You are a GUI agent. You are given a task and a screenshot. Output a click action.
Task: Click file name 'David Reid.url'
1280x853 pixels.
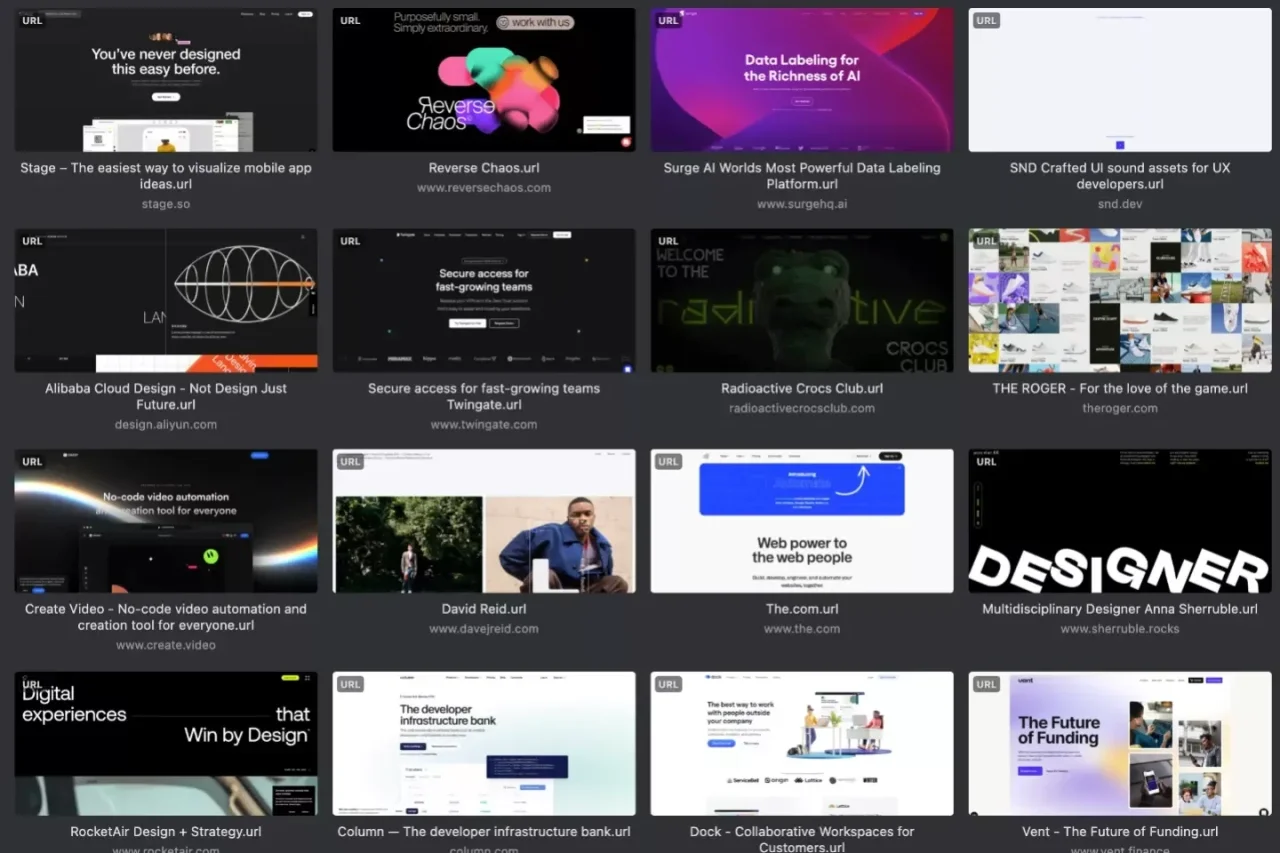(x=484, y=609)
